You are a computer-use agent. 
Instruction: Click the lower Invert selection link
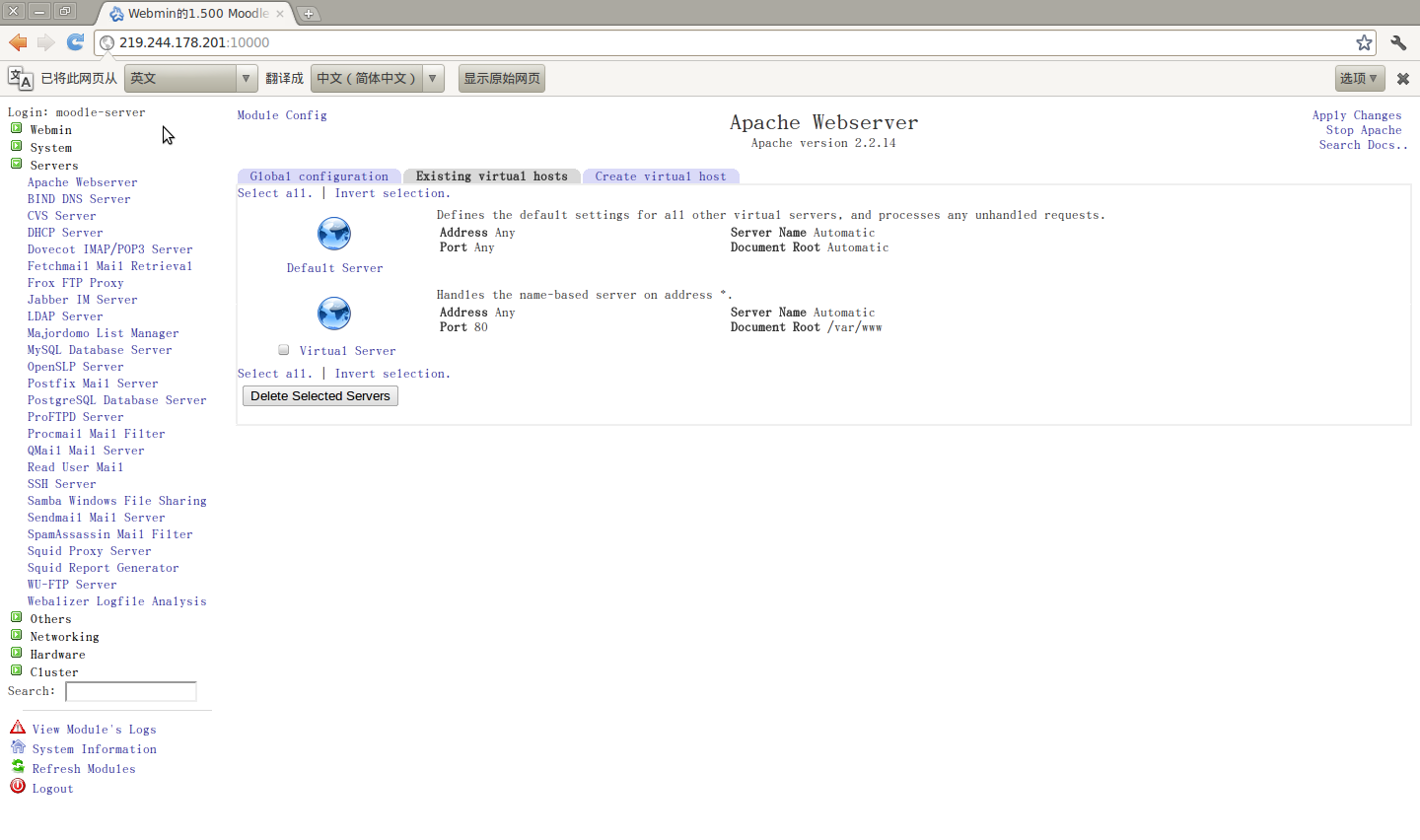[x=392, y=374]
